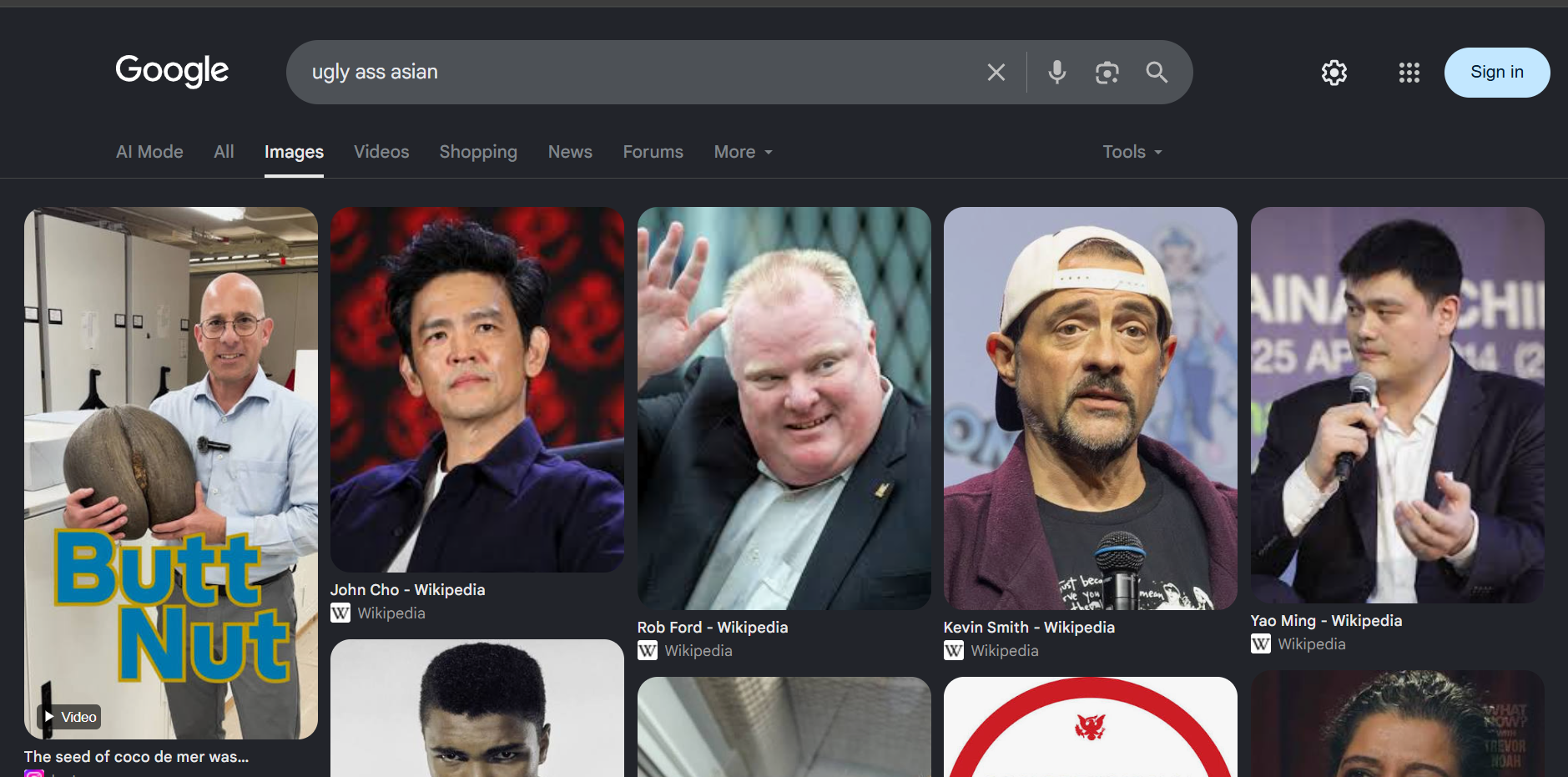Open the Butt Nut video thumbnail
Image resolution: width=1568 pixels, height=777 pixels.
click(171, 473)
